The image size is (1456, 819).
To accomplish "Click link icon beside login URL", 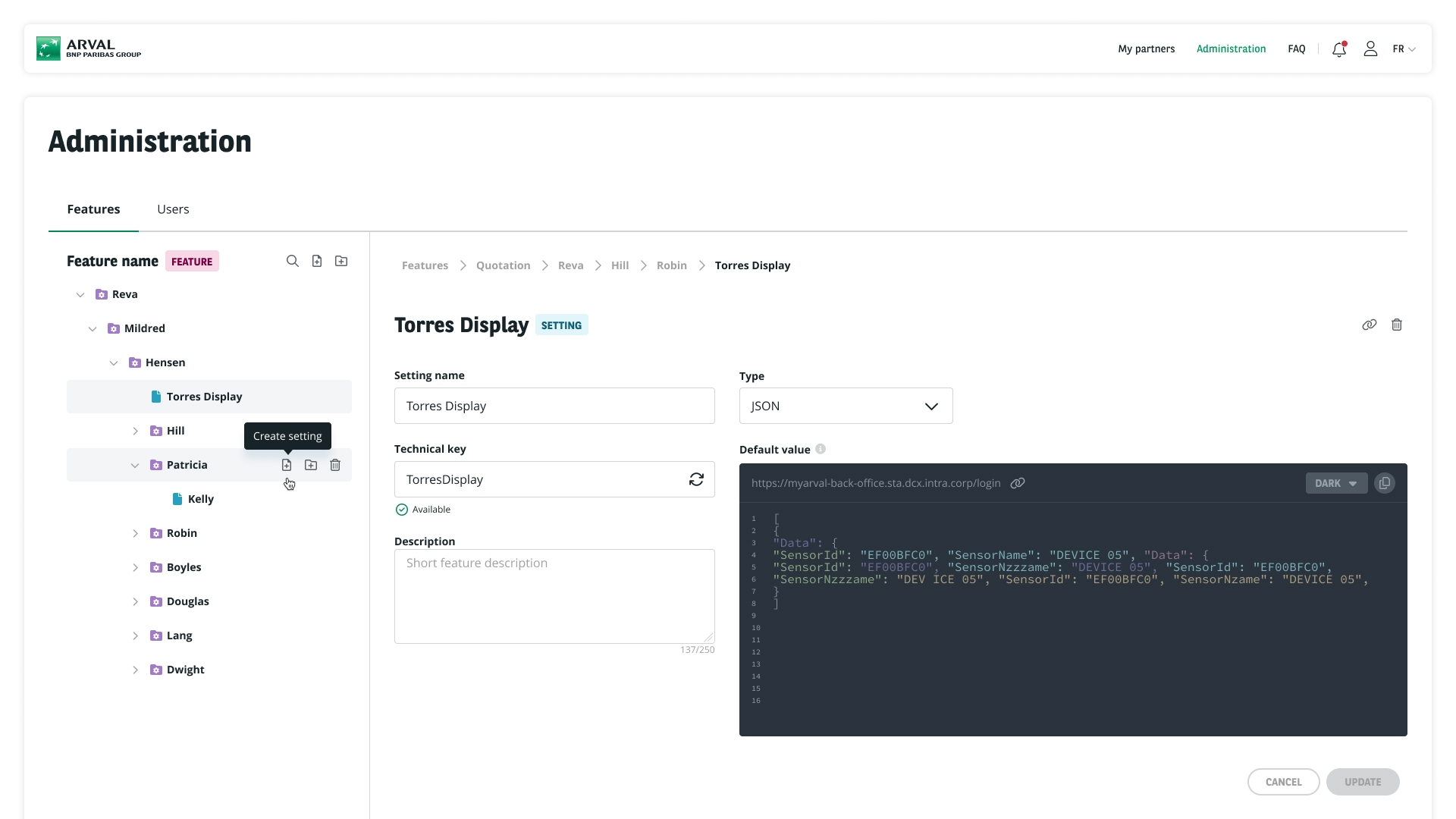I will (x=1018, y=483).
